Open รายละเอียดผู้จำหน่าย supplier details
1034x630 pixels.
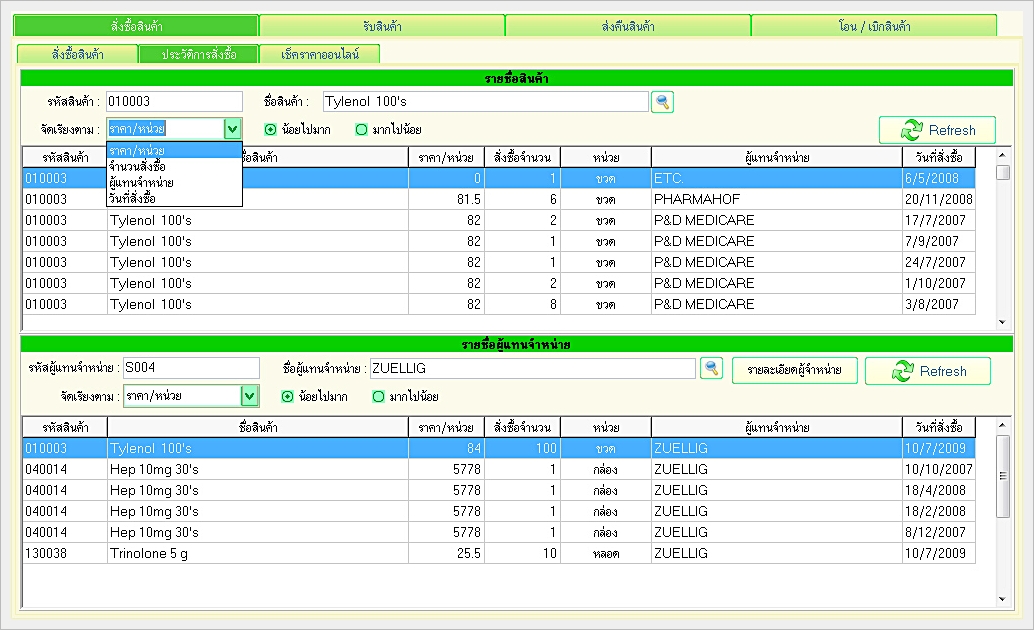coord(795,370)
